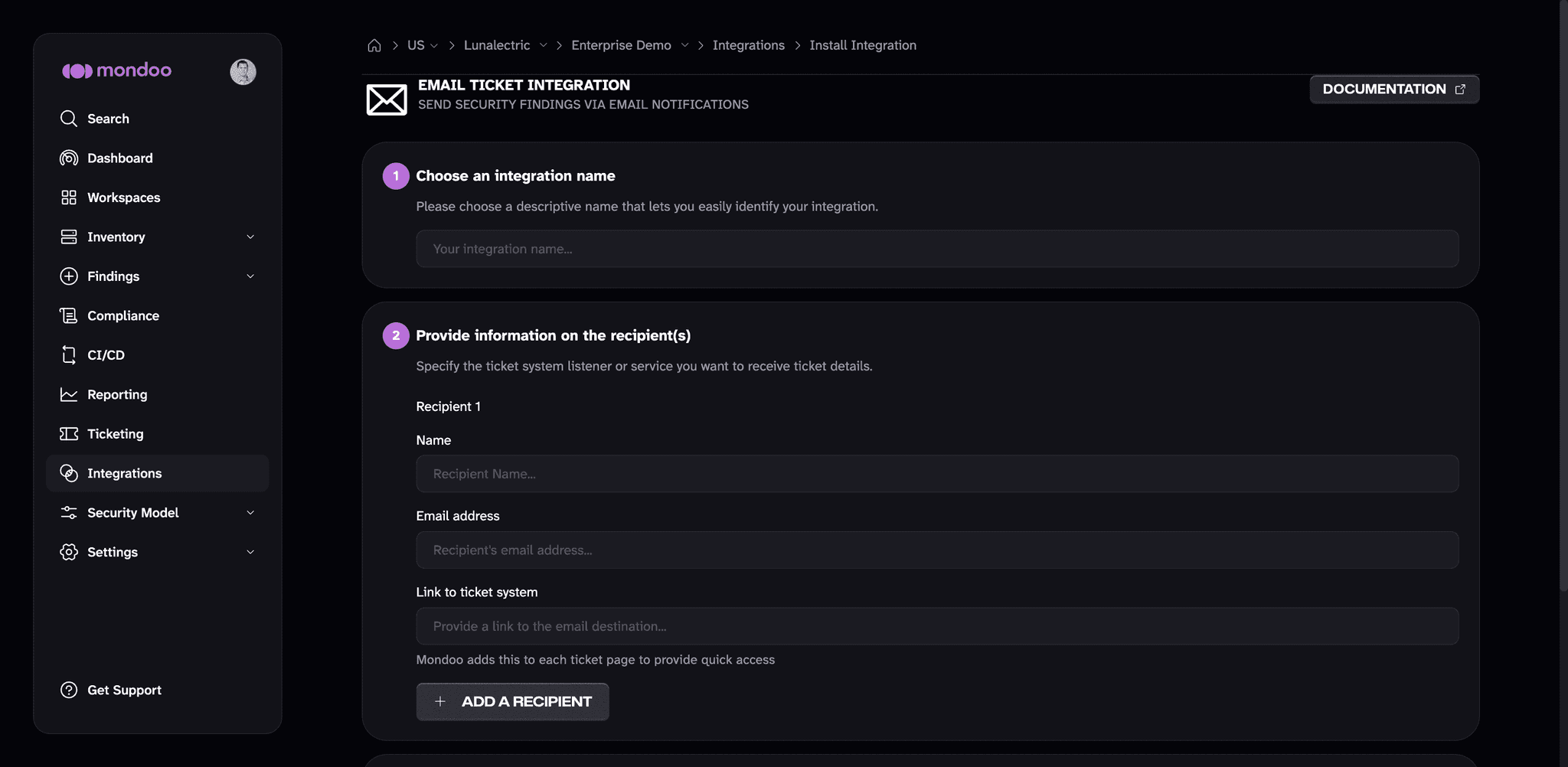The image size is (1568, 767).
Task: Click the Search magnifier icon
Action: point(69,119)
